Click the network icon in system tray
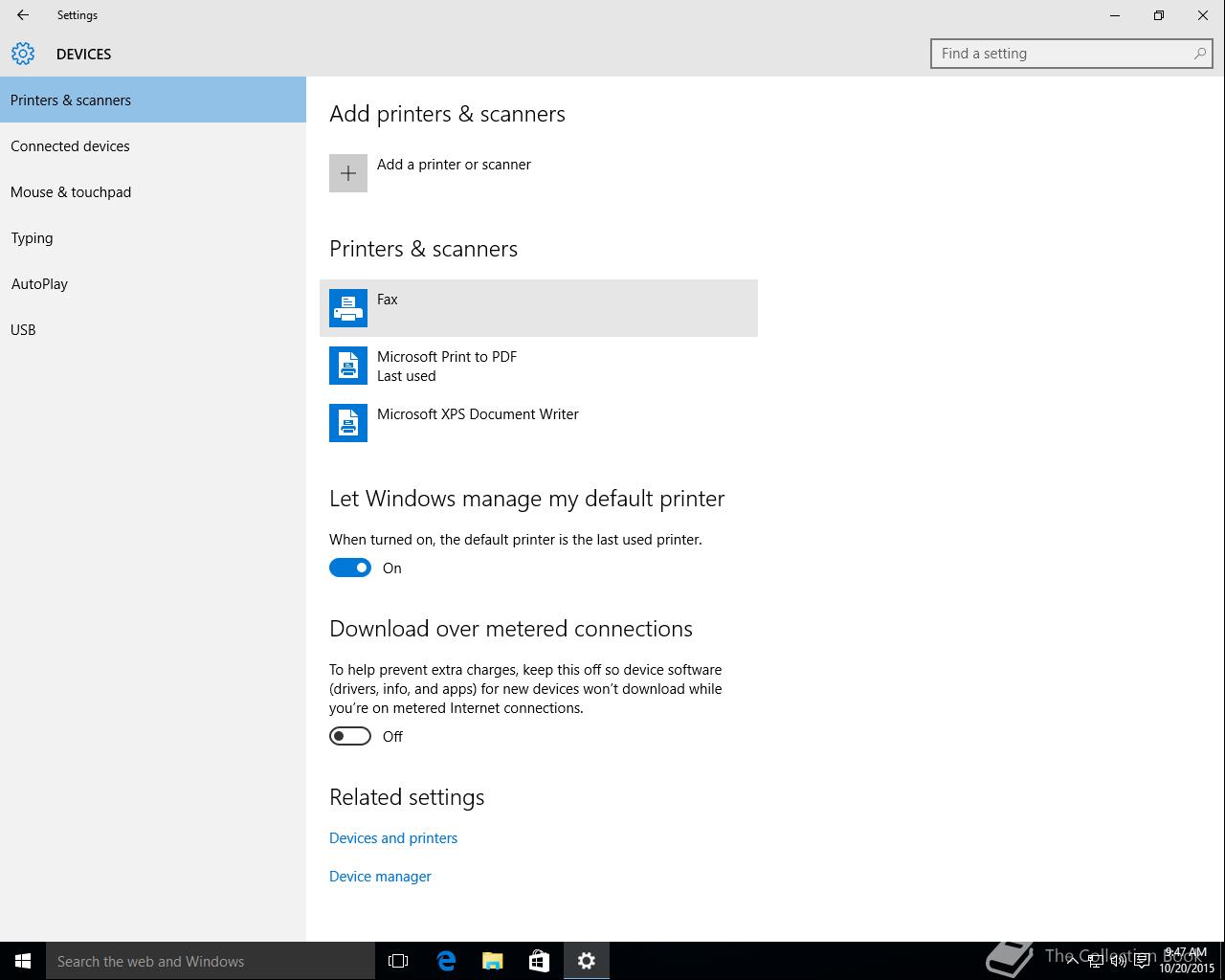 click(1095, 961)
